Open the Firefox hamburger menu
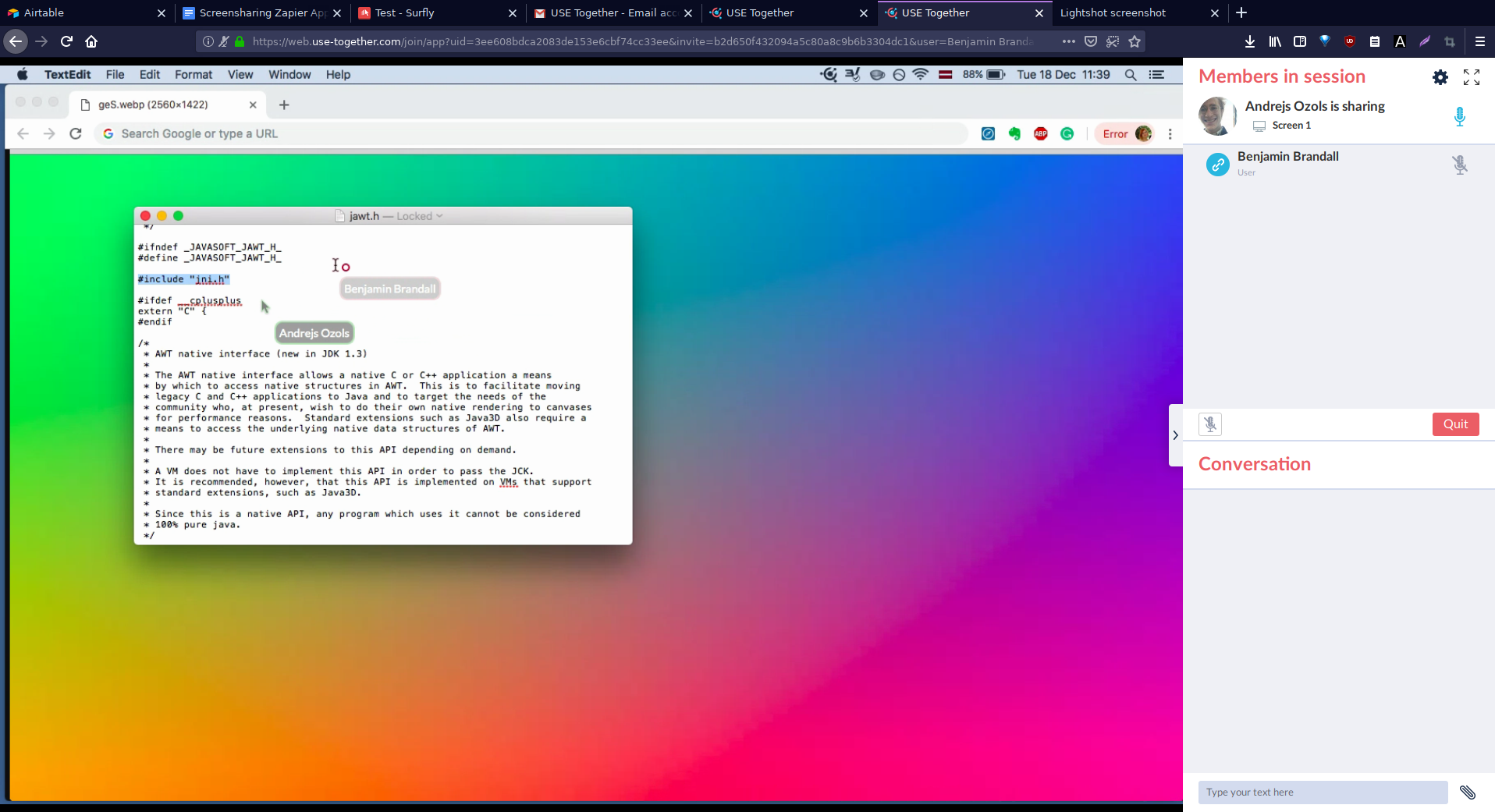Screen dimensions: 1495x812 click(1479, 41)
